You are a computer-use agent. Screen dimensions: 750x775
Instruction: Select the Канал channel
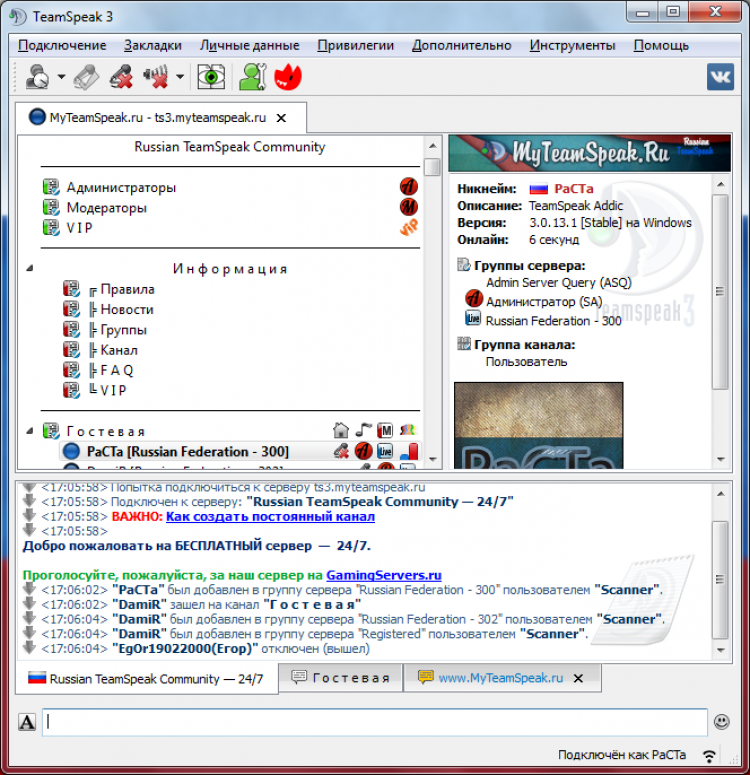point(119,350)
